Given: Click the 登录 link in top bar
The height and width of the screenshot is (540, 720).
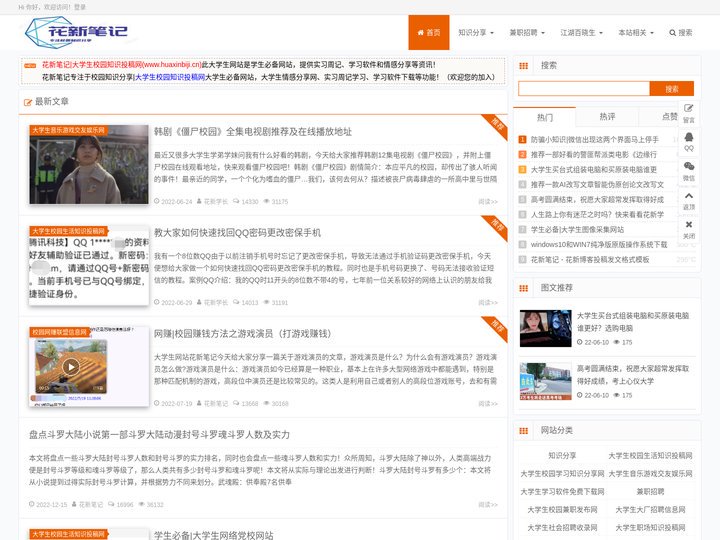Looking at the screenshot, I should coord(80,7).
